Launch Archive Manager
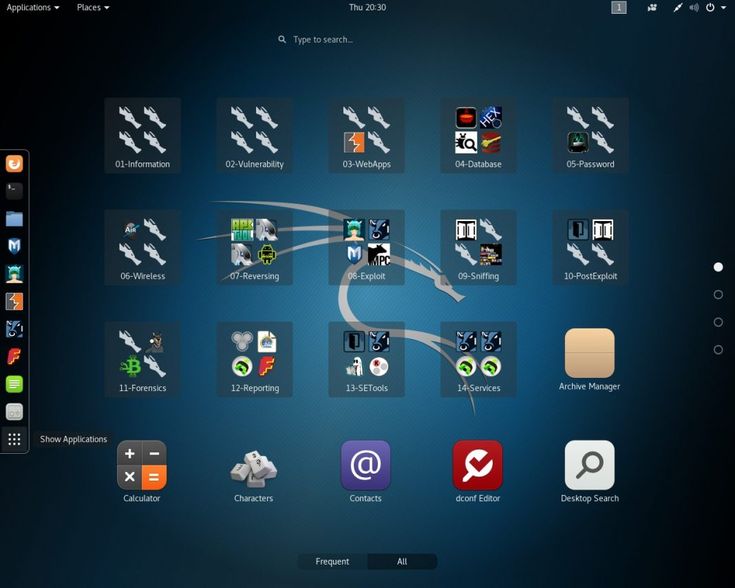735x588 pixels. [590, 359]
